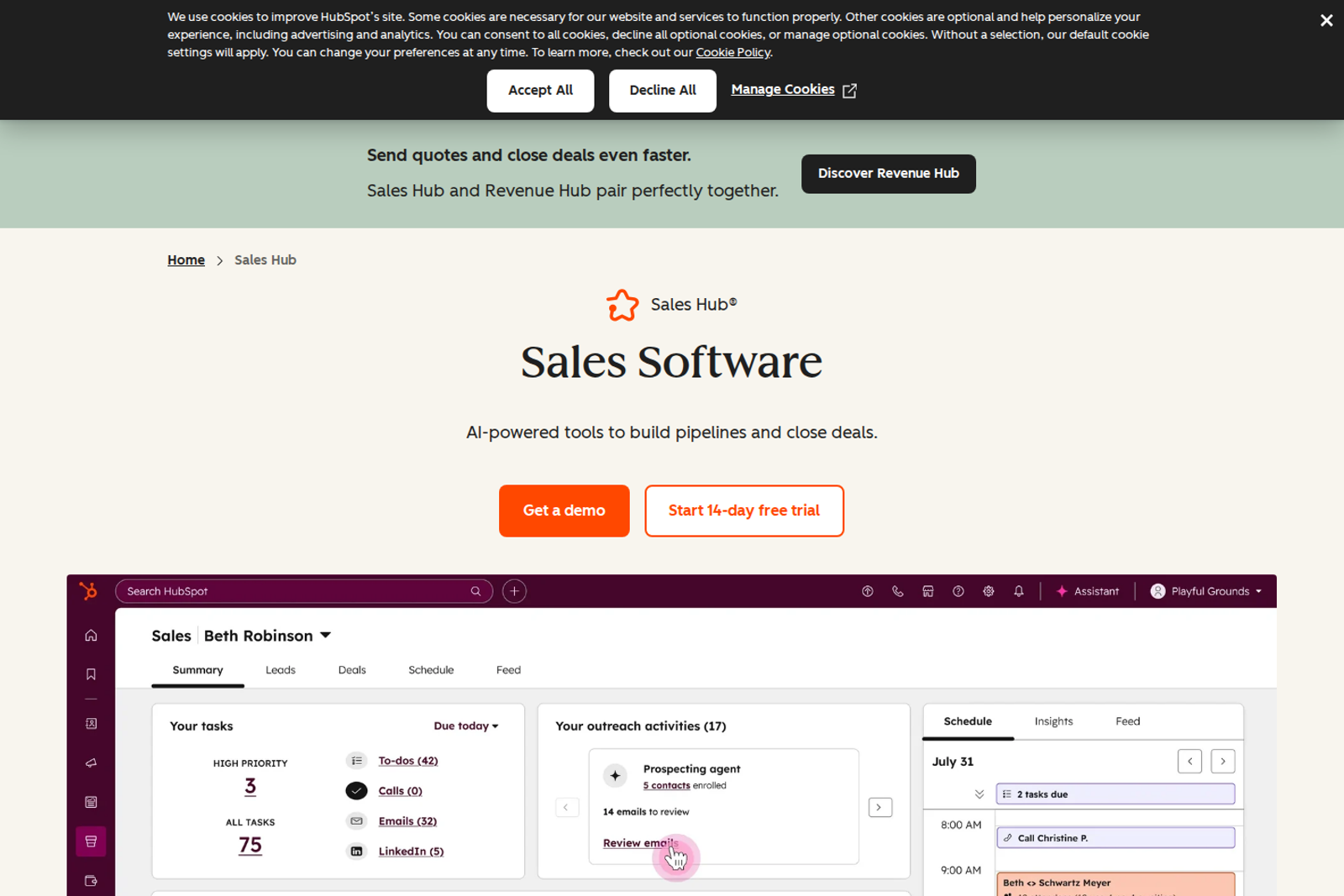Expand the Beth Robinson user dropdown
Image resolution: width=1344 pixels, height=896 pixels.
326,636
